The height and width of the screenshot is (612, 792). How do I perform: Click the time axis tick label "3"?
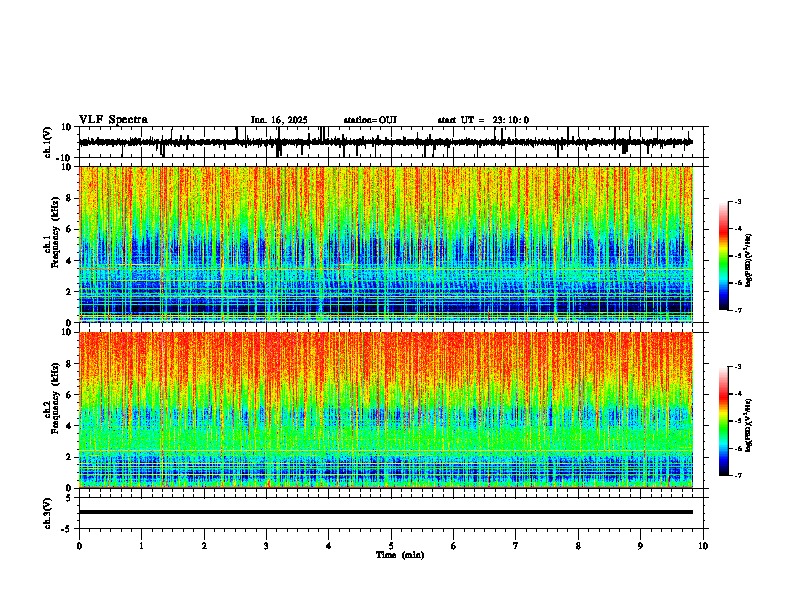pos(266,546)
